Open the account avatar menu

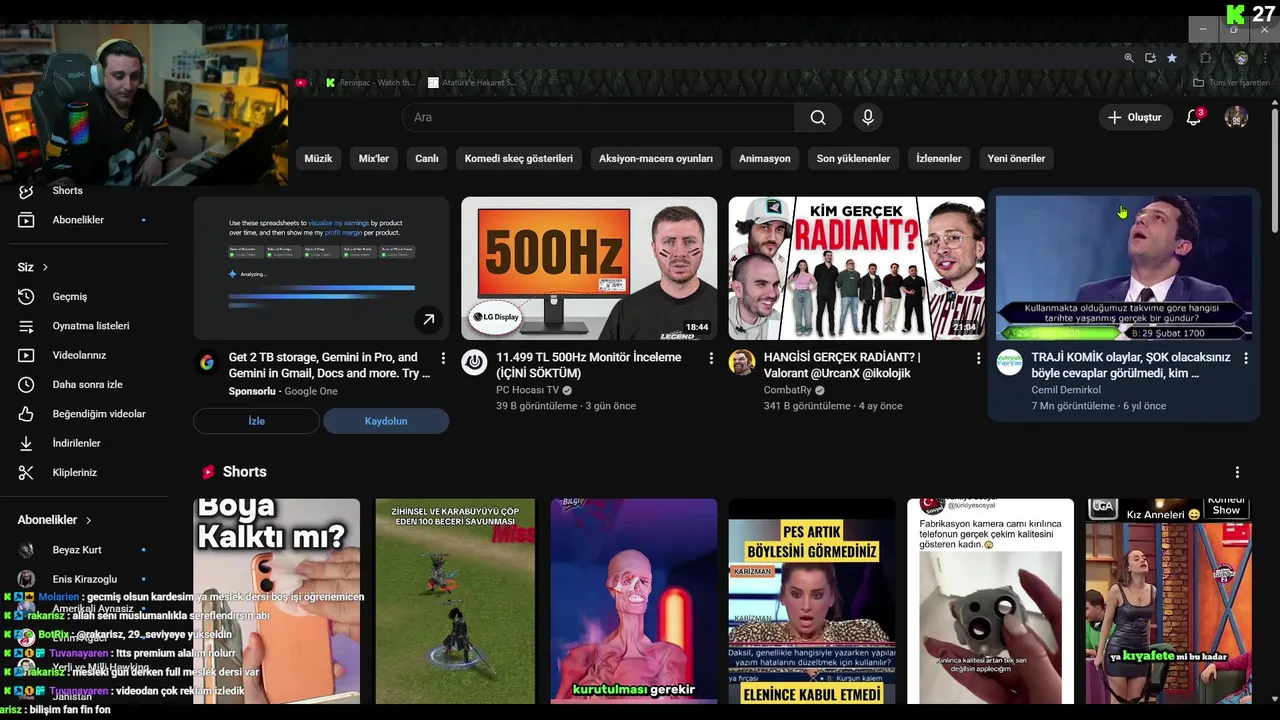click(x=1236, y=118)
